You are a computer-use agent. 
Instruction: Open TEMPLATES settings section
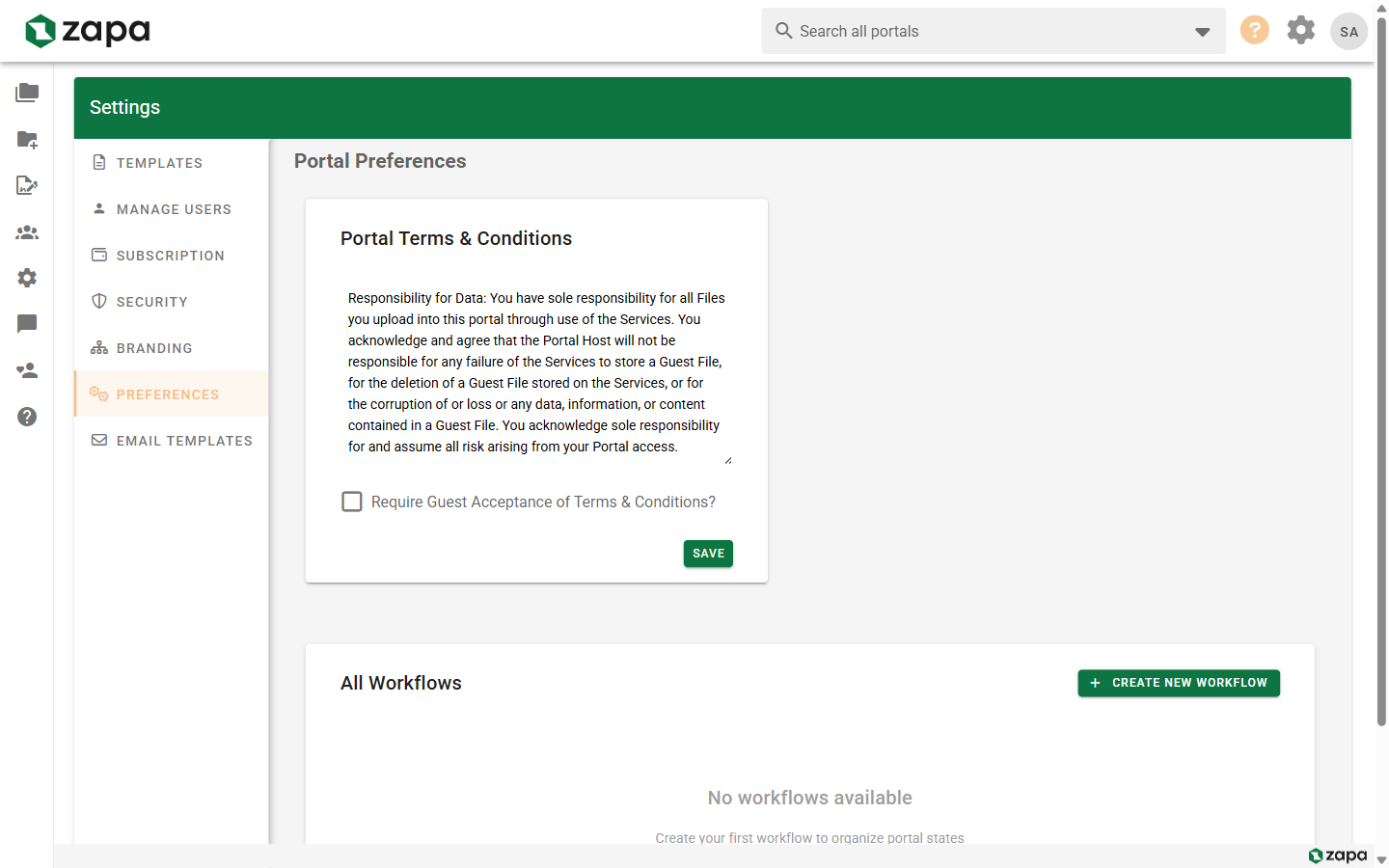coord(172,162)
